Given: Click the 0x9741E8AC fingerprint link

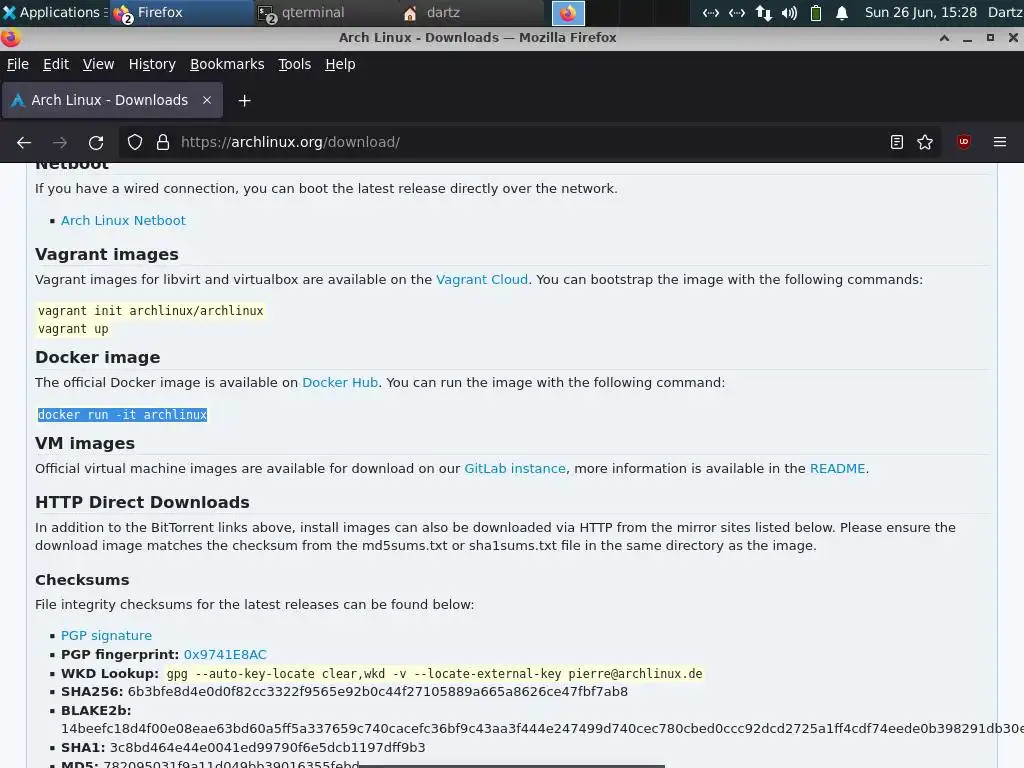Looking at the screenshot, I should tap(225, 654).
